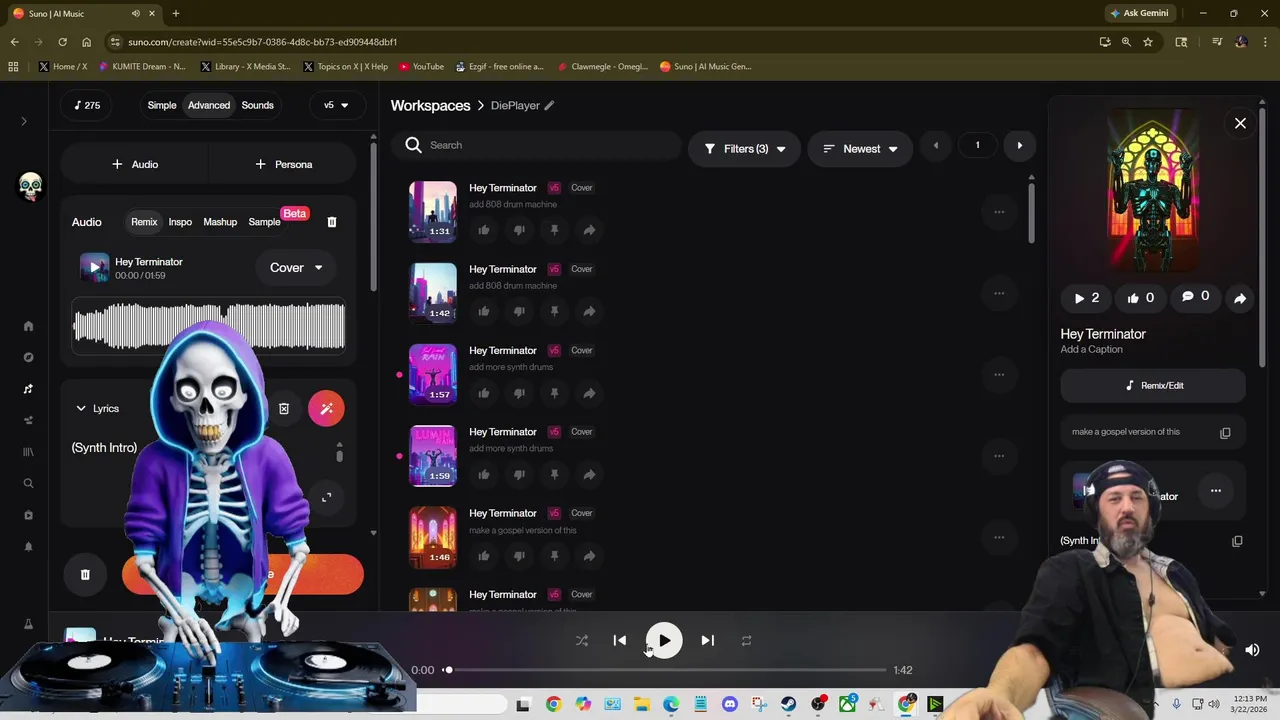Open the Cover type dropdown

point(295,268)
